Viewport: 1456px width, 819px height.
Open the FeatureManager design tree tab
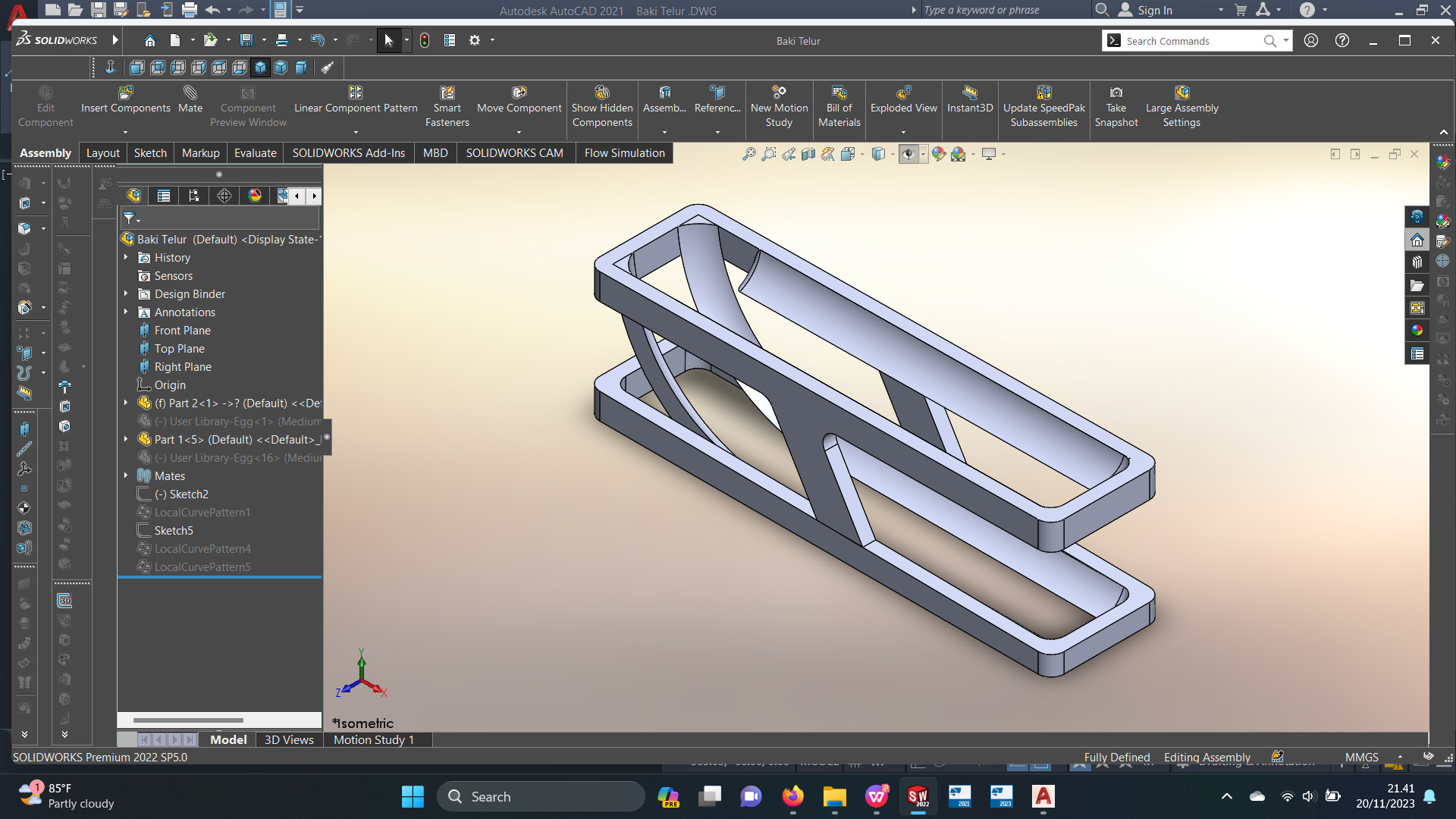click(134, 196)
